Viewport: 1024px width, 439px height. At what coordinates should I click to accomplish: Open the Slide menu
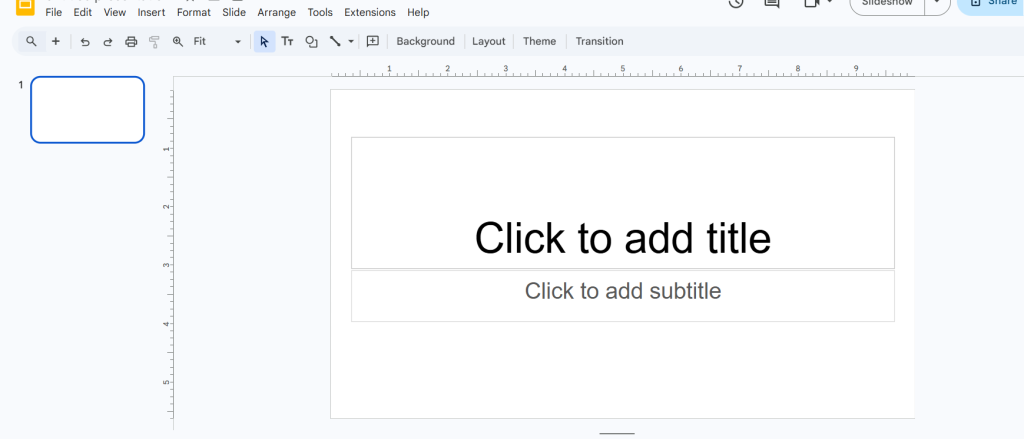click(234, 12)
